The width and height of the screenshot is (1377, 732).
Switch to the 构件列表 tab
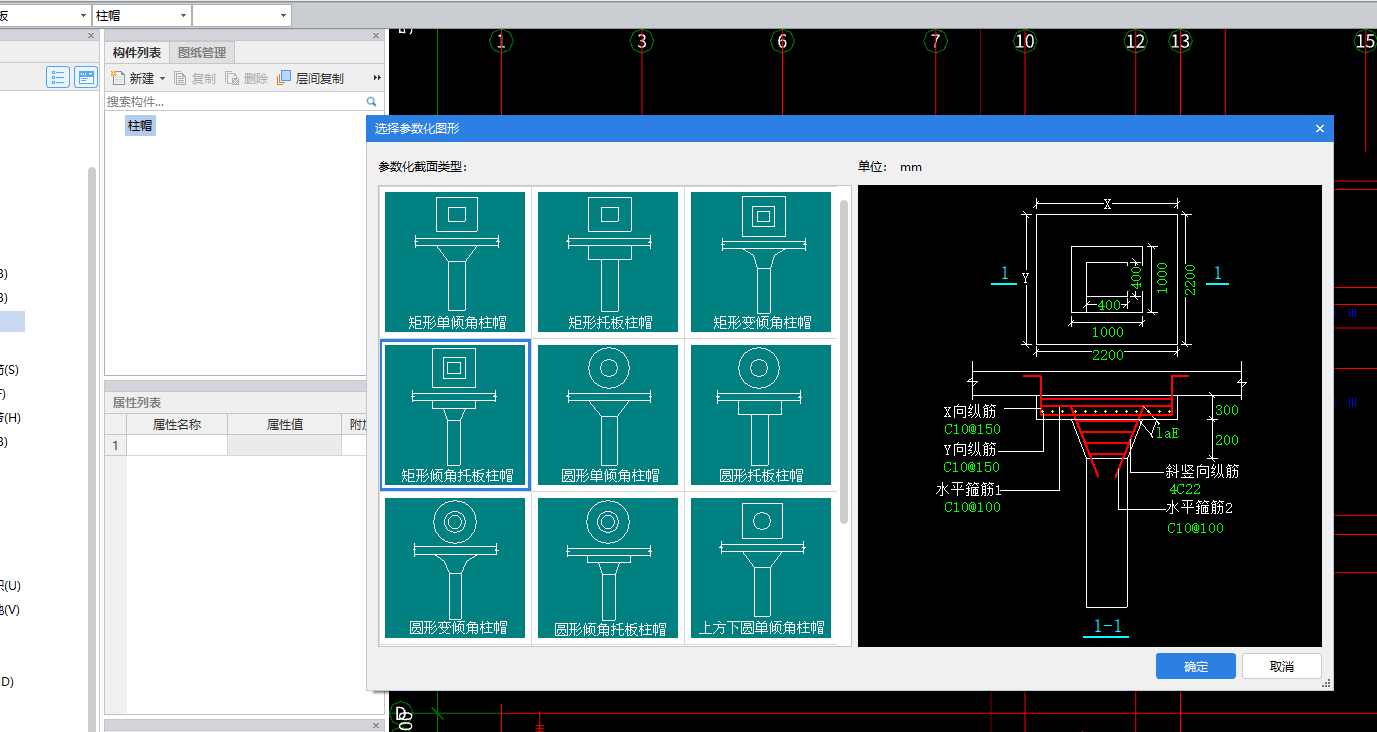(137, 52)
